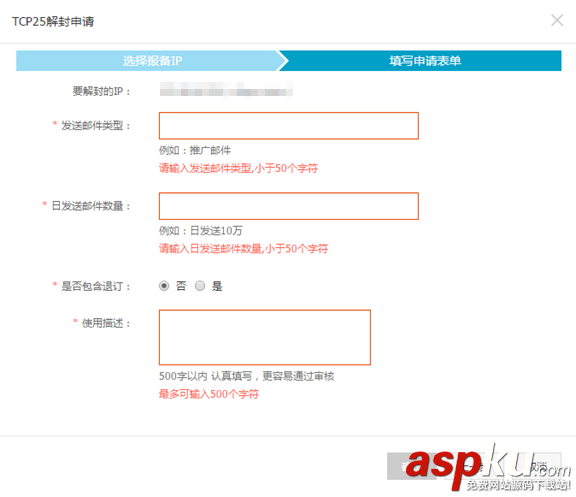Focus the 发送邮件类型 input field
The width and height of the screenshot is (576, 497).
point(289,126)
